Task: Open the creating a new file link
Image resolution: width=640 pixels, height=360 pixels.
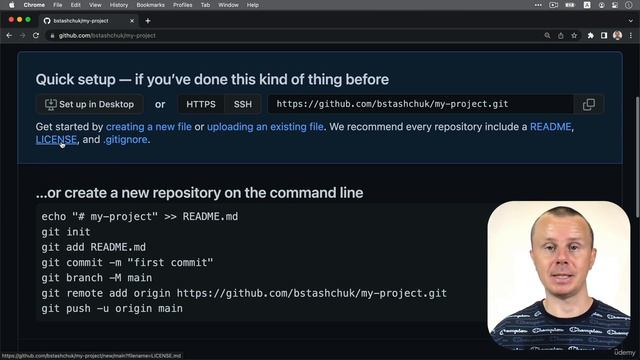Action: [149, 127]
